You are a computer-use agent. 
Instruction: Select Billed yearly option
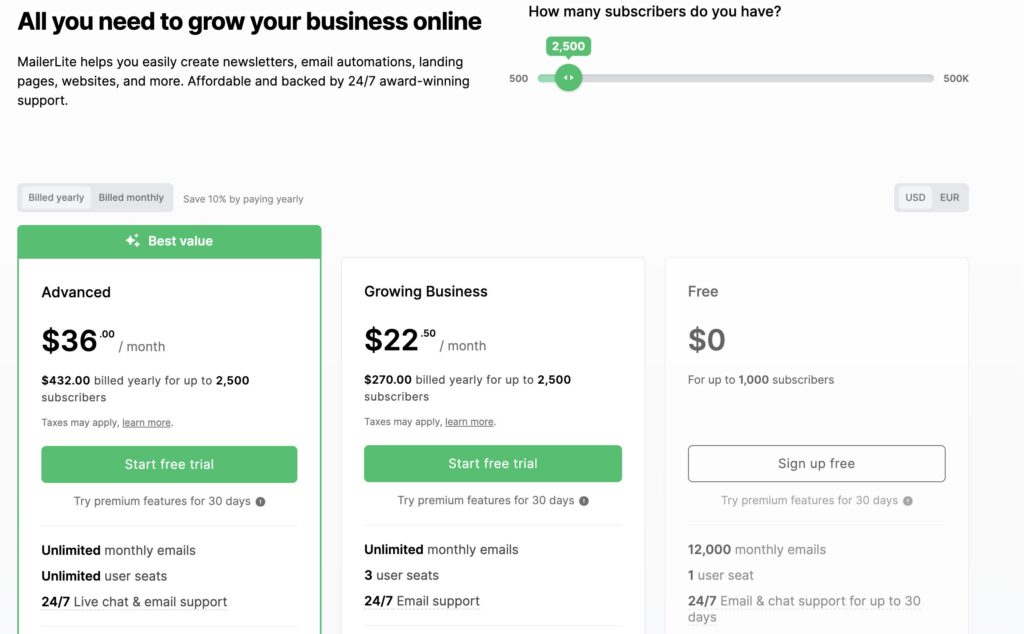56,197
